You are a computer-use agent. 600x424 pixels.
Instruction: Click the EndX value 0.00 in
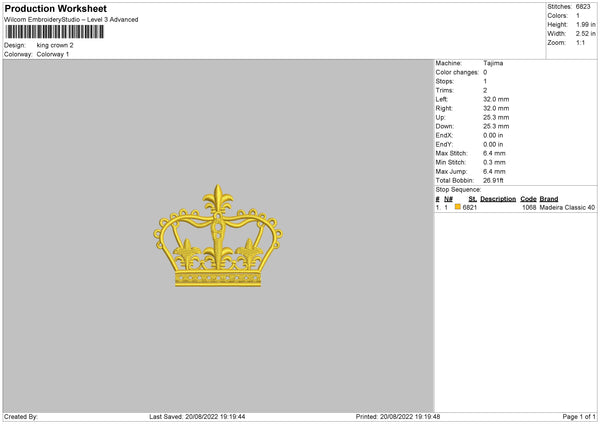(x=493, y=135)
